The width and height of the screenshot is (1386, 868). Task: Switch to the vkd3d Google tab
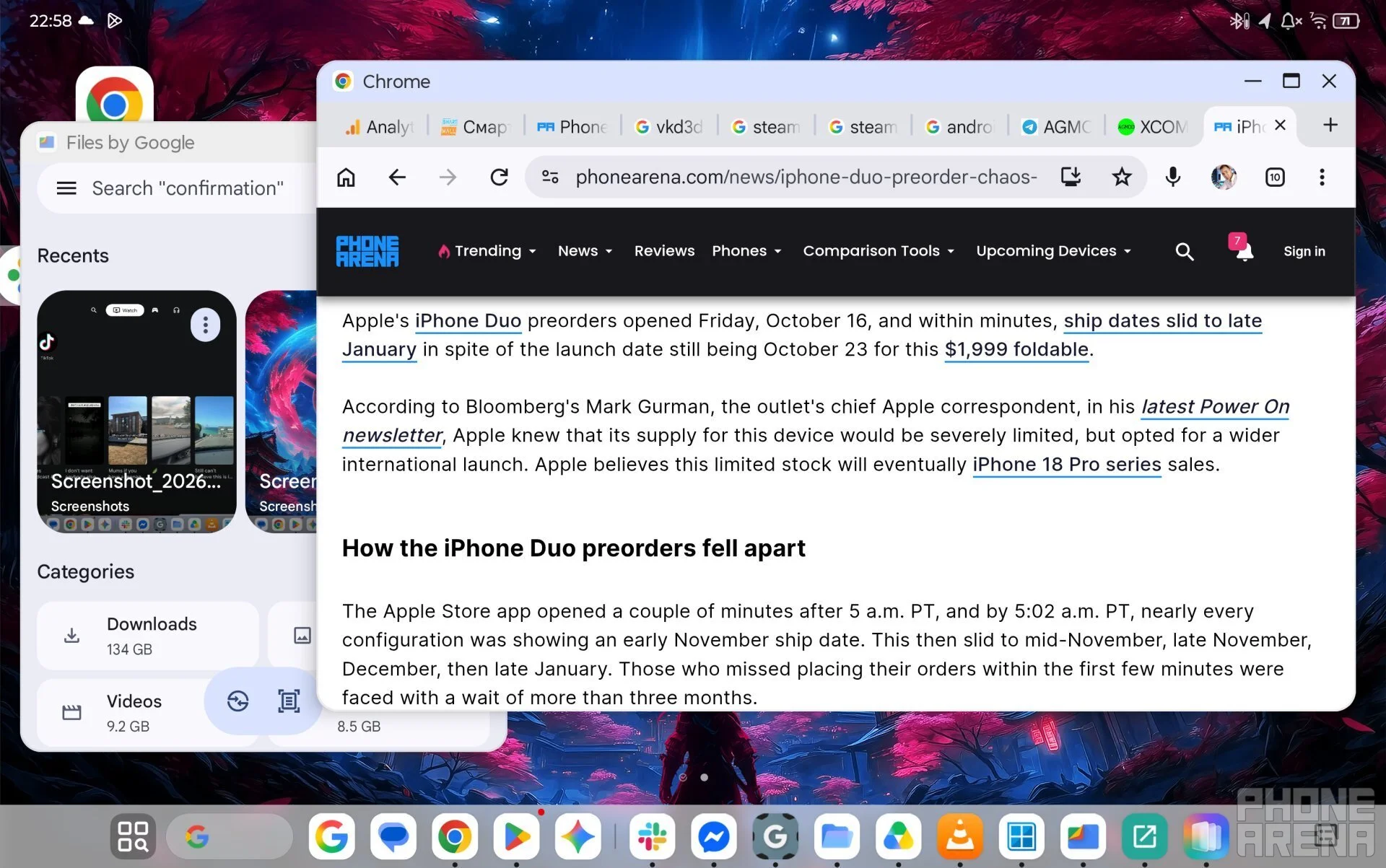(668, 127)
